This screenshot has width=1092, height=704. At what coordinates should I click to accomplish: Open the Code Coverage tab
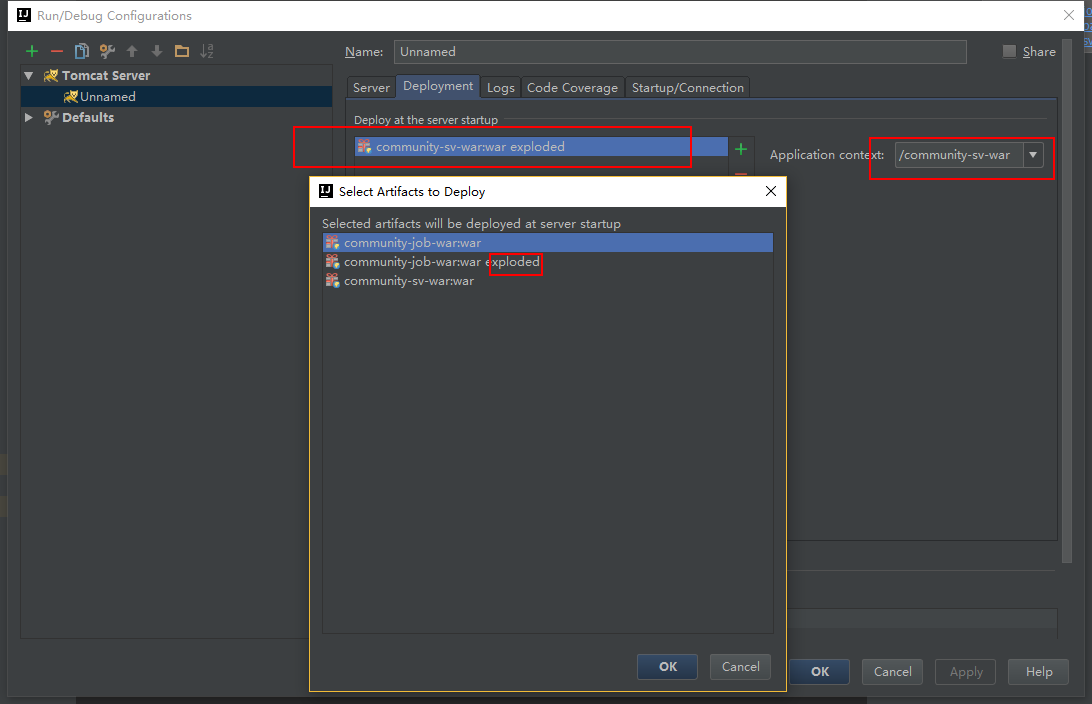point(572,88)
